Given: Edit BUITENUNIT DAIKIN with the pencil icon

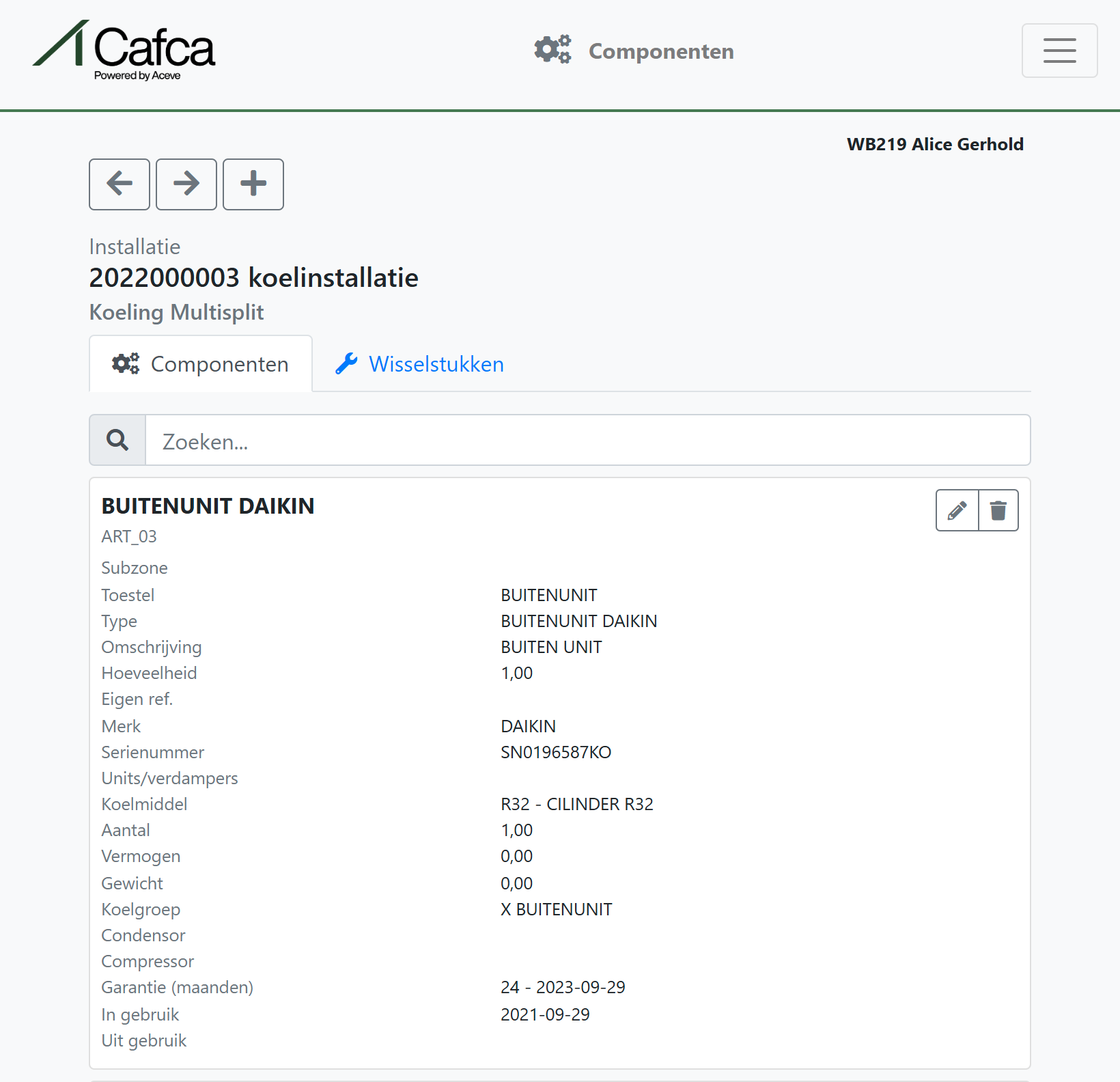Looking at the screenshot, I should [x=957, y=510].
